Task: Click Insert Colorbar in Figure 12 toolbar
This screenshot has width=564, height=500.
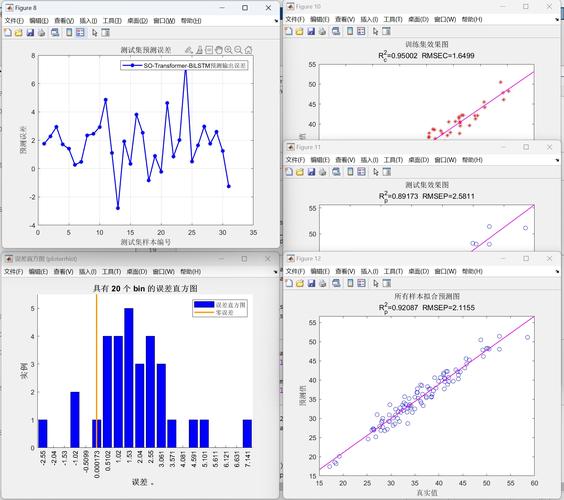Action: point(350,283)
